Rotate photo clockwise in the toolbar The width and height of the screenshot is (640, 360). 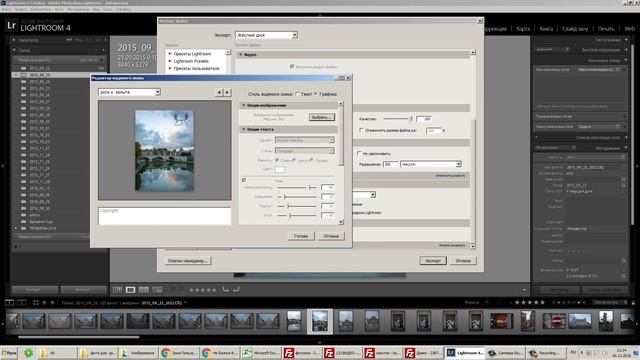tap(236, 290)
